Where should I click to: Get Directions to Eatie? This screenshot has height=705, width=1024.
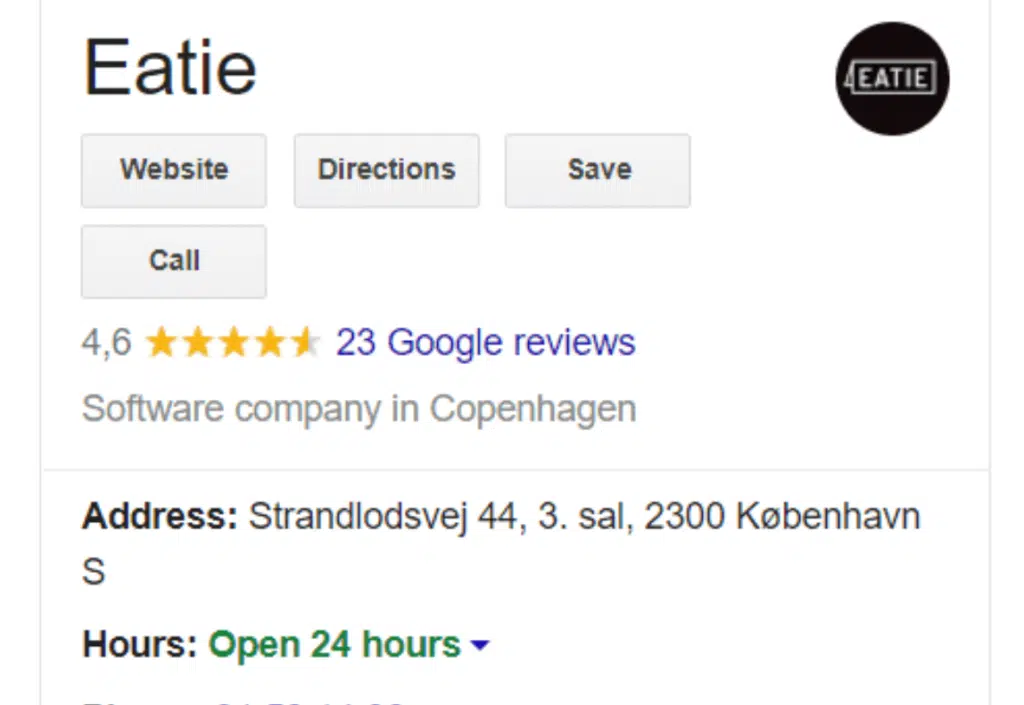tap(387, 170)
